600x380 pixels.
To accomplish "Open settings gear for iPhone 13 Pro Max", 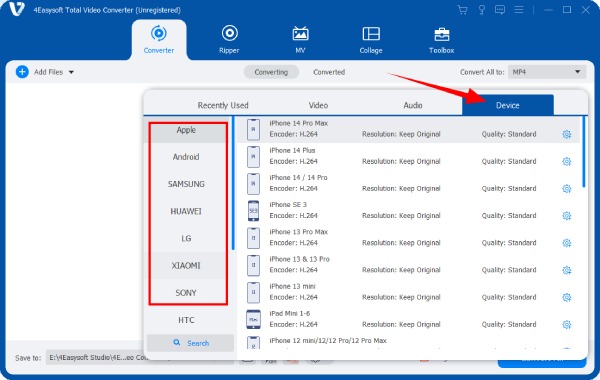I will point(567,243).
